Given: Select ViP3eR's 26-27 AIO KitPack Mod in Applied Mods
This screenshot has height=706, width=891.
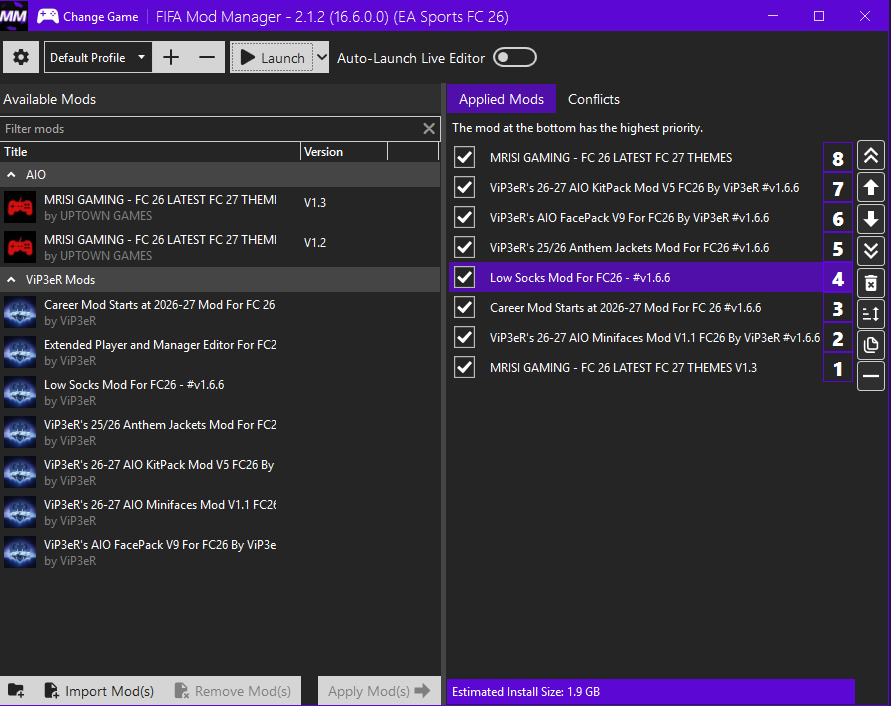Looking at the screenshot, I should point(644,188).
